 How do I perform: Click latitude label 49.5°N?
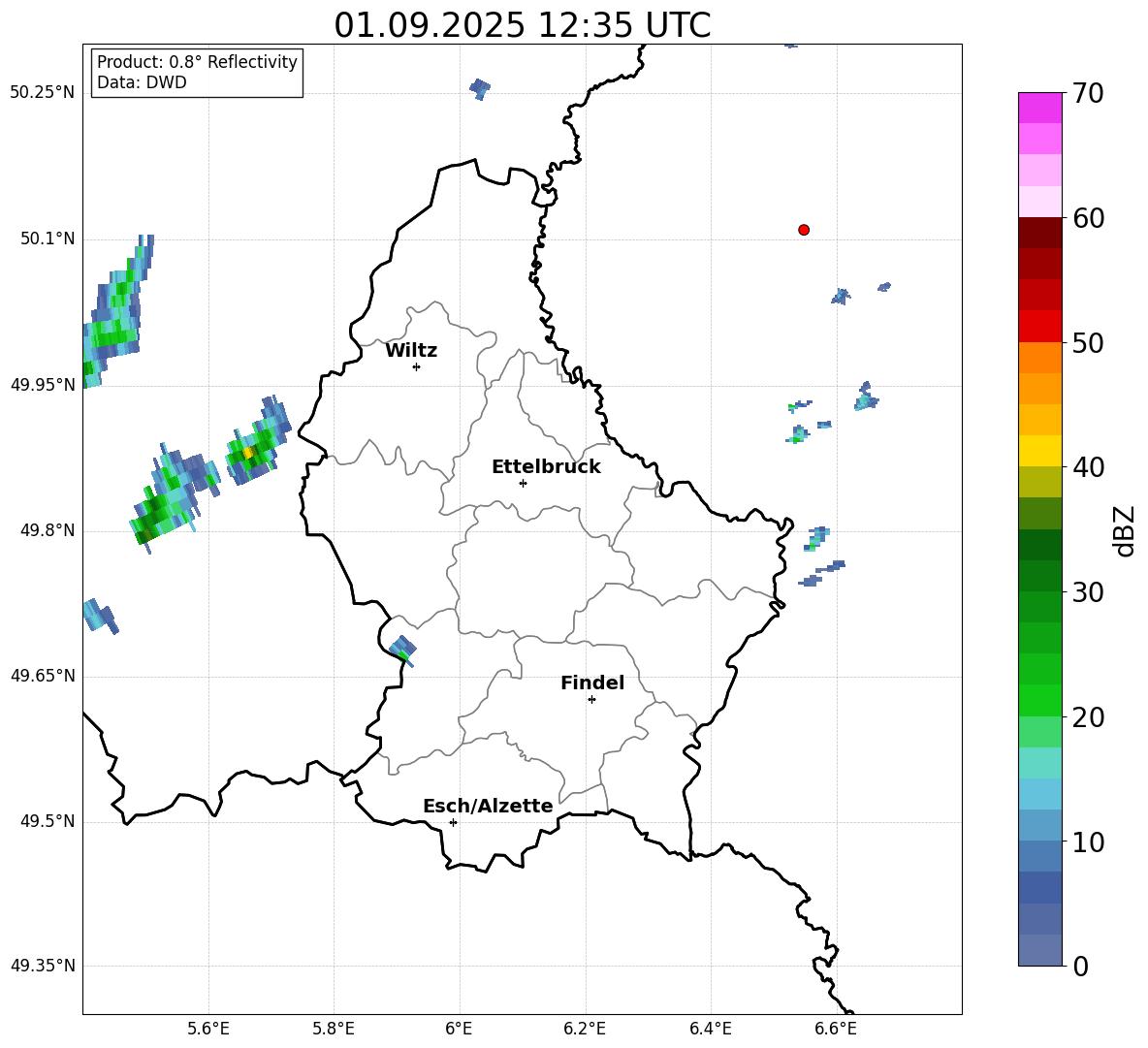(48, 821)
